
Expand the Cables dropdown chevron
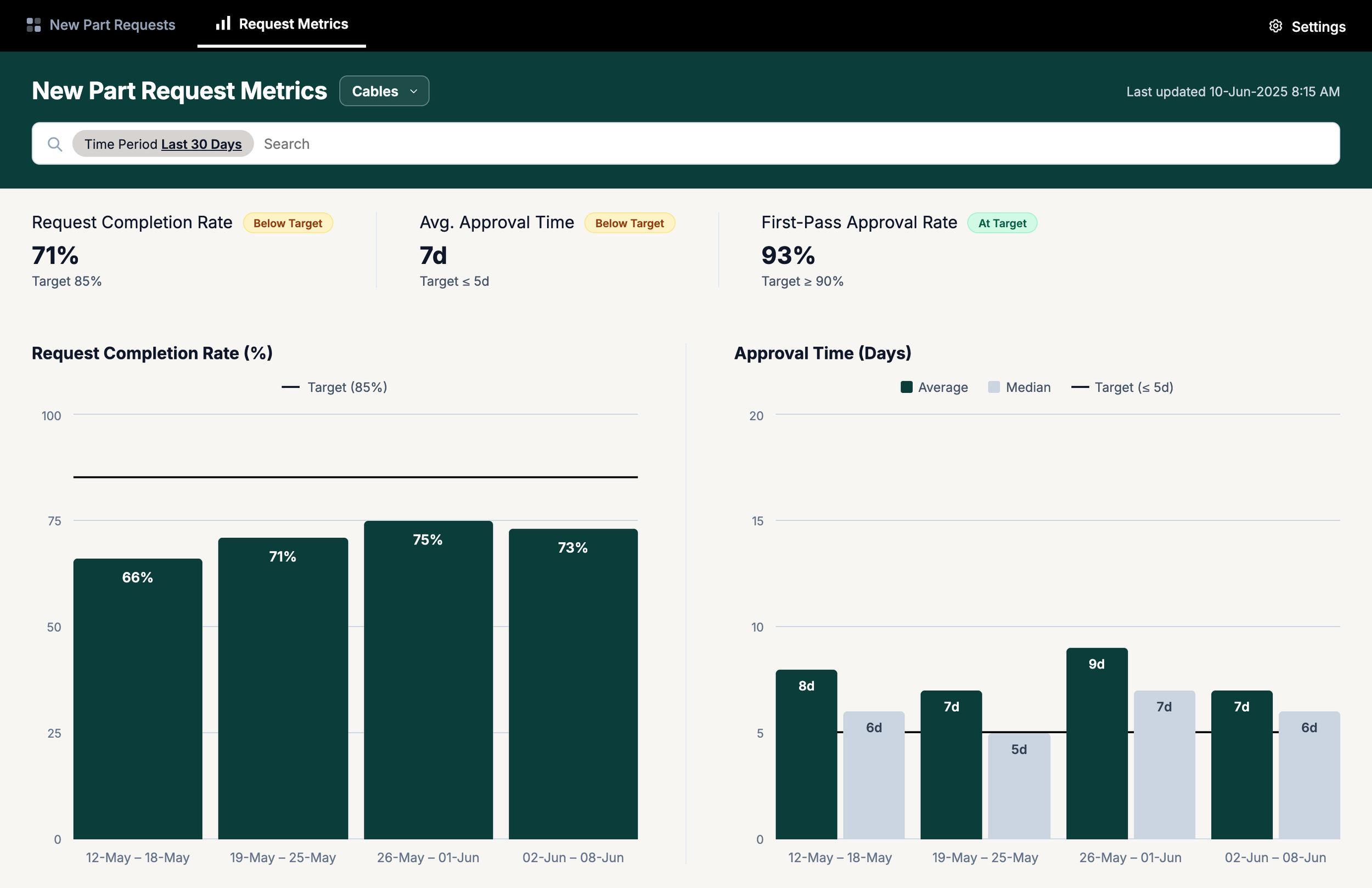point(413,92)
